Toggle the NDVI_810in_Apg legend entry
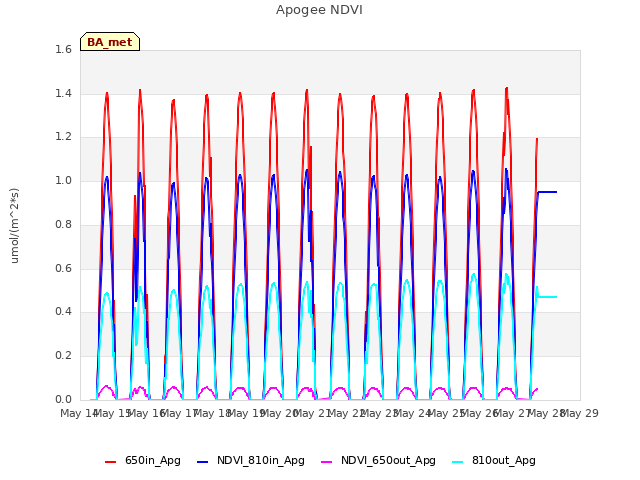This screenshot has height=480, width=640. (x=251, y=460)
